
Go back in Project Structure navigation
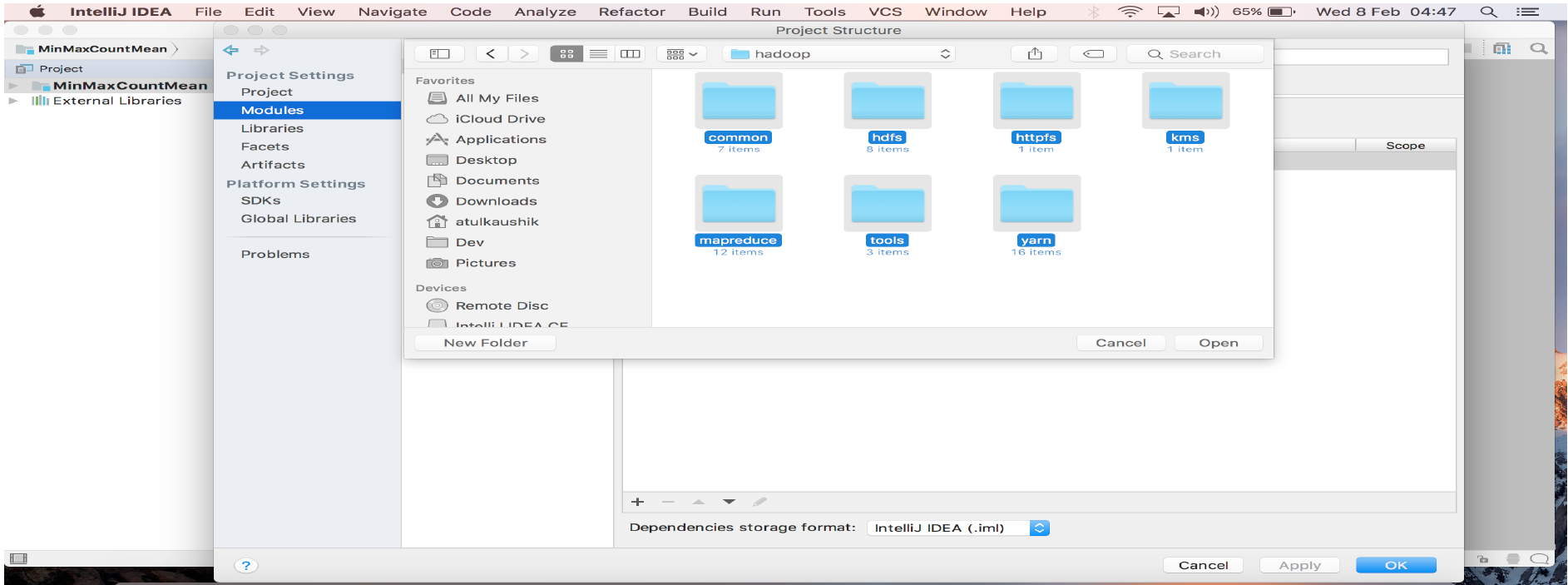click(x=231, y=51)
